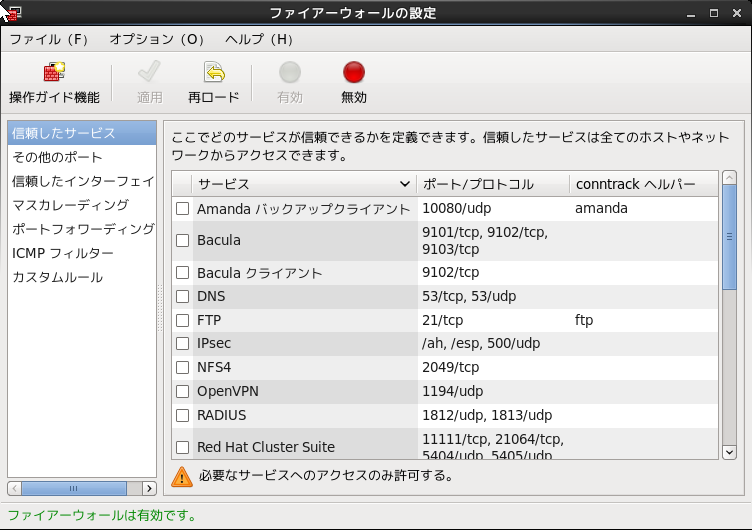Click the firewall icon in title bar
The height and width of the screenshot is (530, 752).
click(x=13, y=13)
